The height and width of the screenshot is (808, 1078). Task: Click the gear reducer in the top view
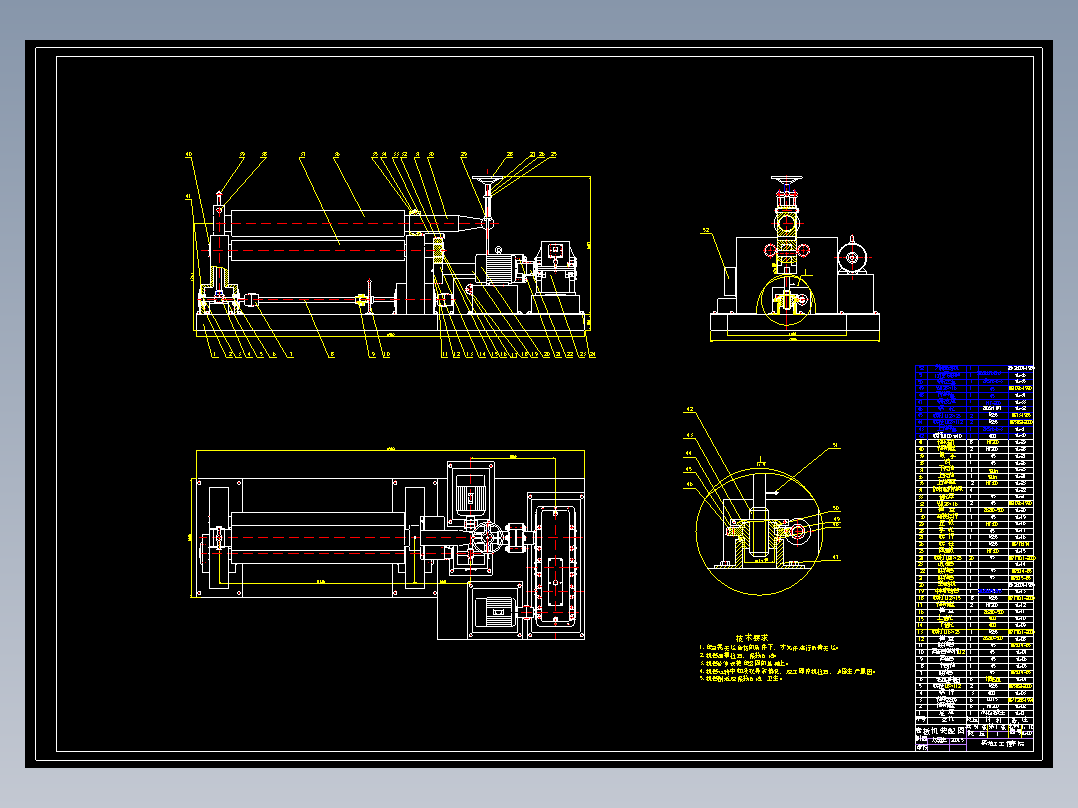tap(556, 565)
